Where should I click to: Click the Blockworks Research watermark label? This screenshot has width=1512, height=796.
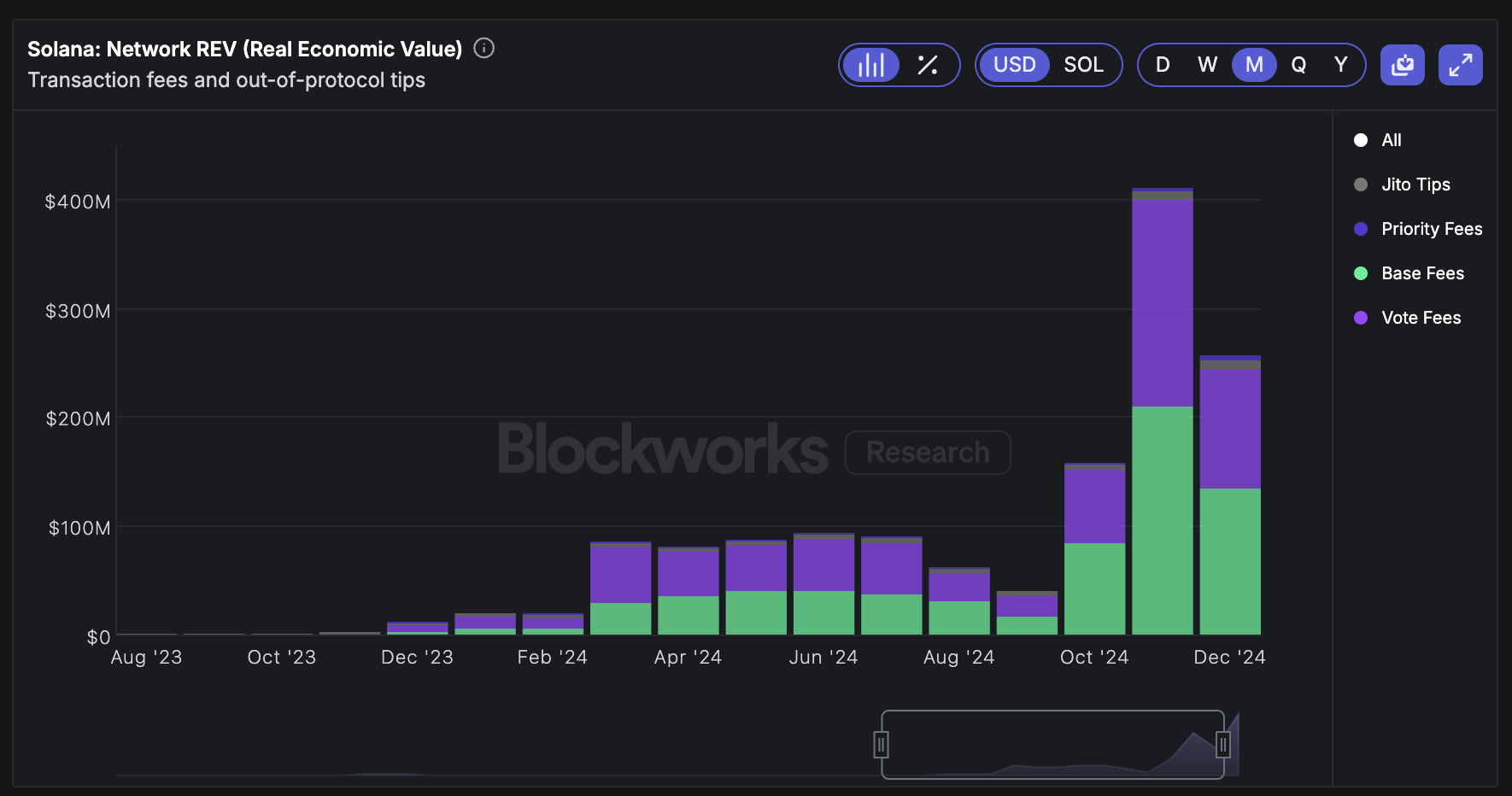(x=752, y=451)
